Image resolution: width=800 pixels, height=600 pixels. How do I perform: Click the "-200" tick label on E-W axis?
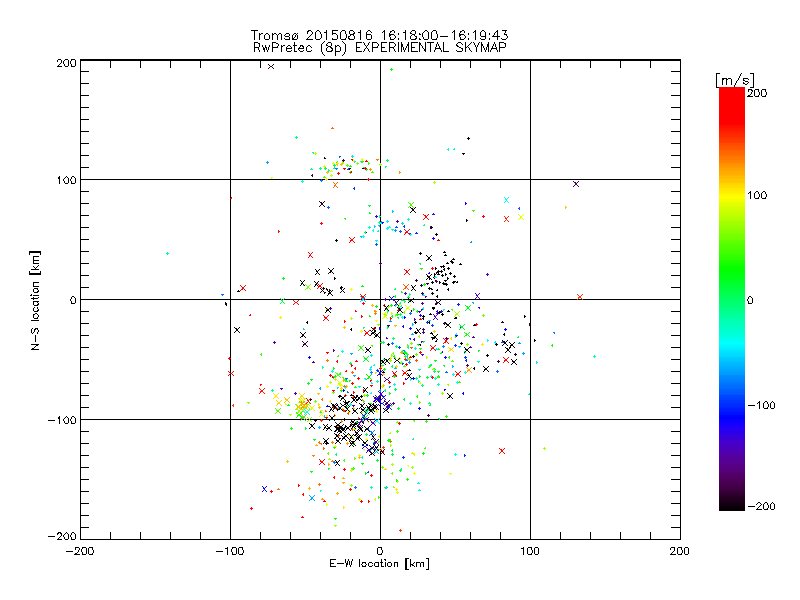click(80, 551)
